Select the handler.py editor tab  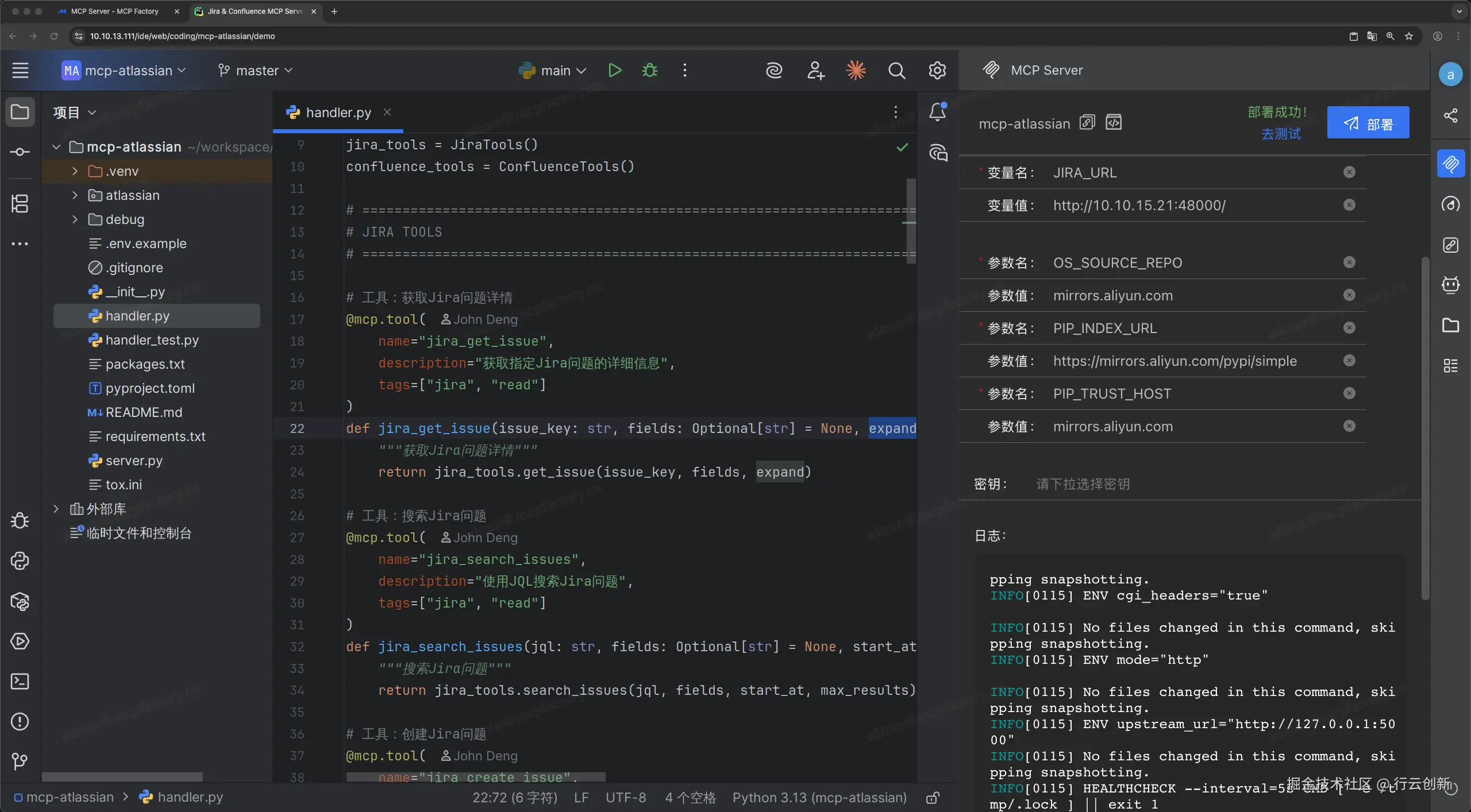coord(338,113)
